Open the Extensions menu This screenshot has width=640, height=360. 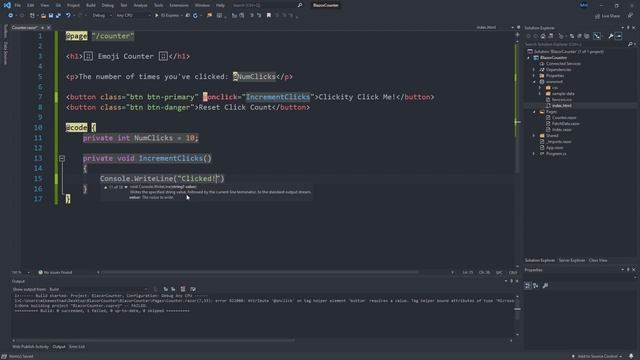click(179, 5)
